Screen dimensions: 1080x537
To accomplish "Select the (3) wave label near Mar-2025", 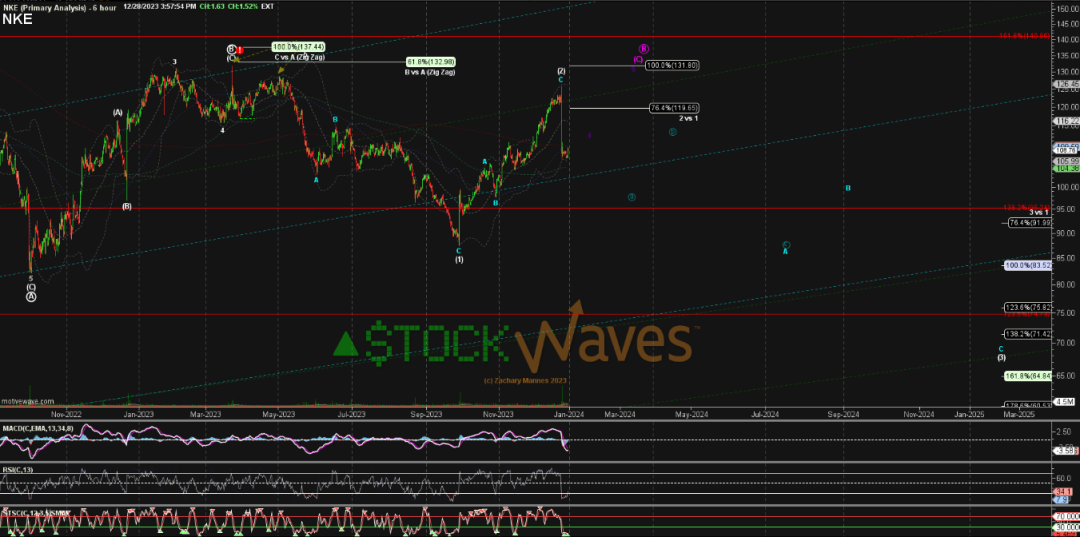I will click(x=1001, y=357).
